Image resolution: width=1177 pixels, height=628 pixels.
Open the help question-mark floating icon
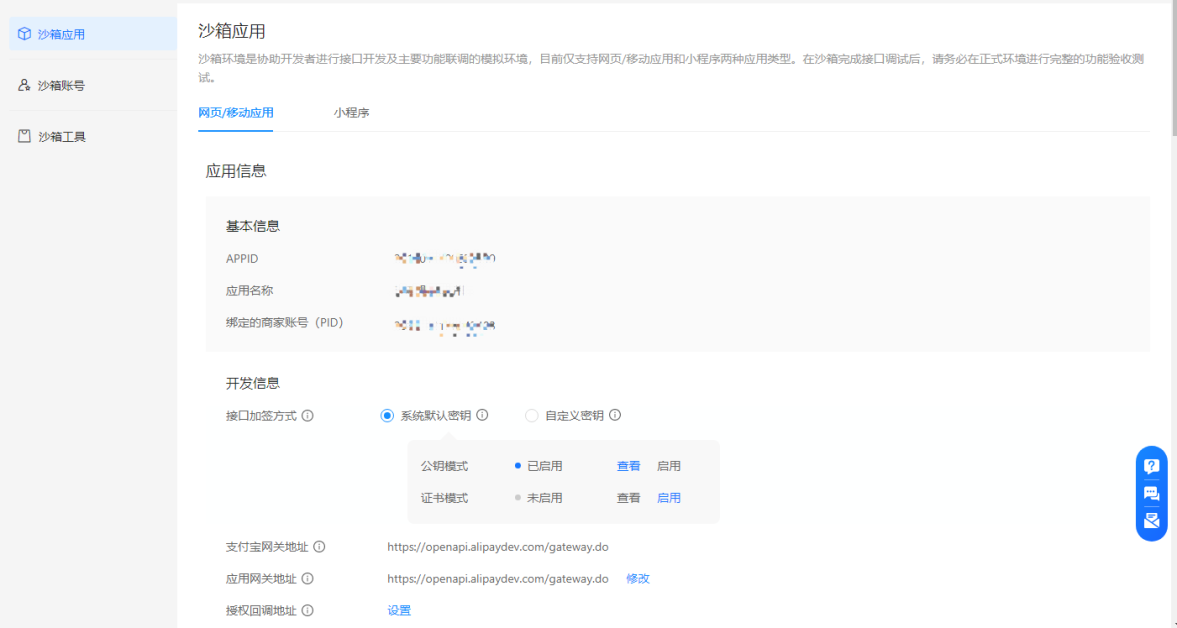[x=1151, y=466]
